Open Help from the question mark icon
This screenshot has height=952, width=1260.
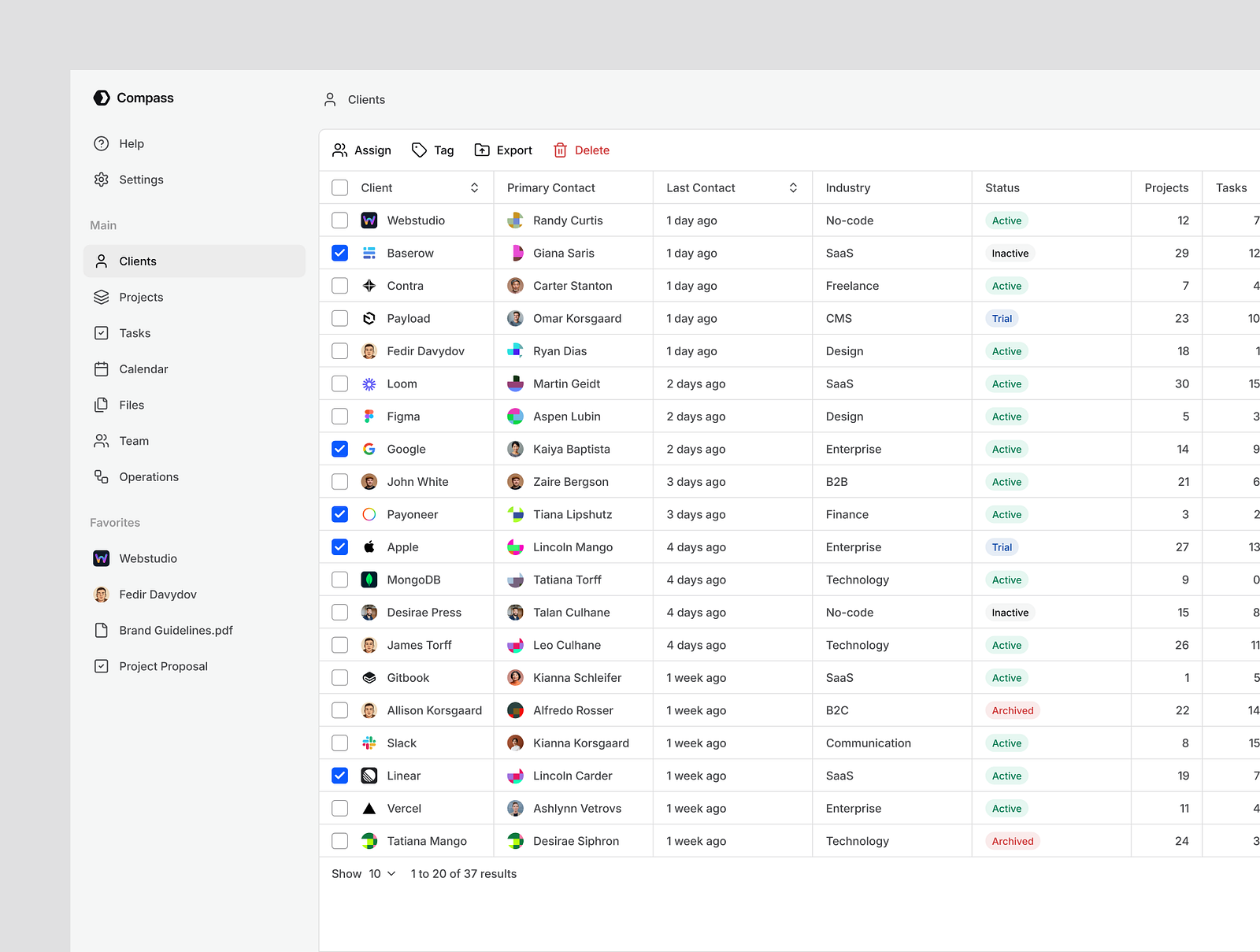pyautogui.click(x=102, y=143)
